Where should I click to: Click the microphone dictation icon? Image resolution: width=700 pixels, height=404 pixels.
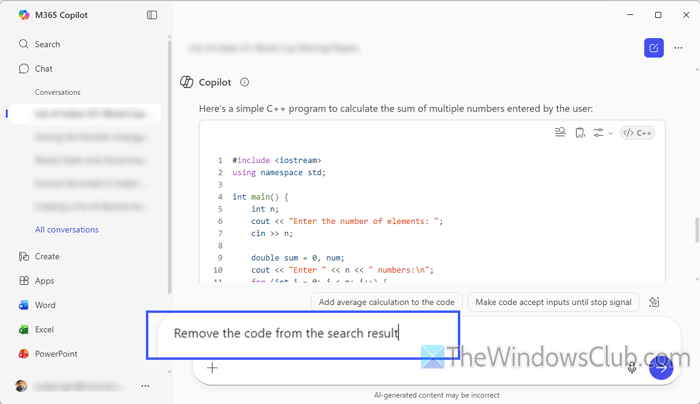[632, 368]
